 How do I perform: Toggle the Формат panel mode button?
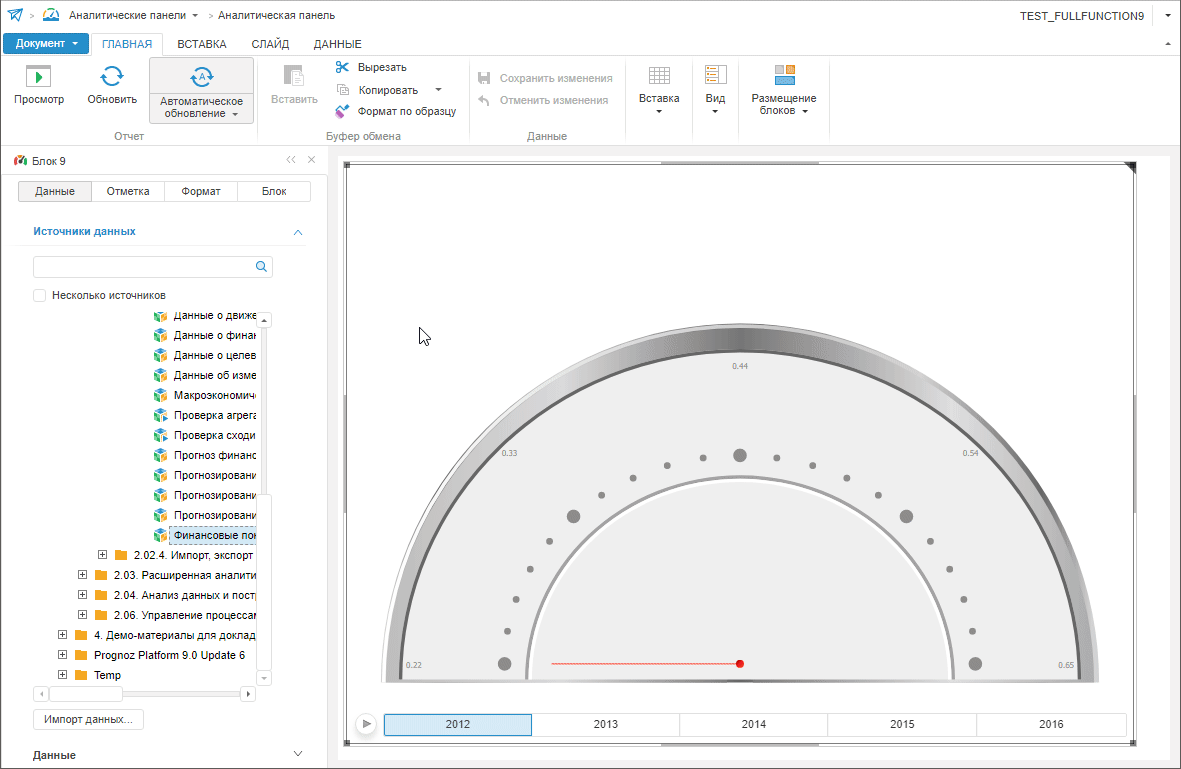coord(201,191)
